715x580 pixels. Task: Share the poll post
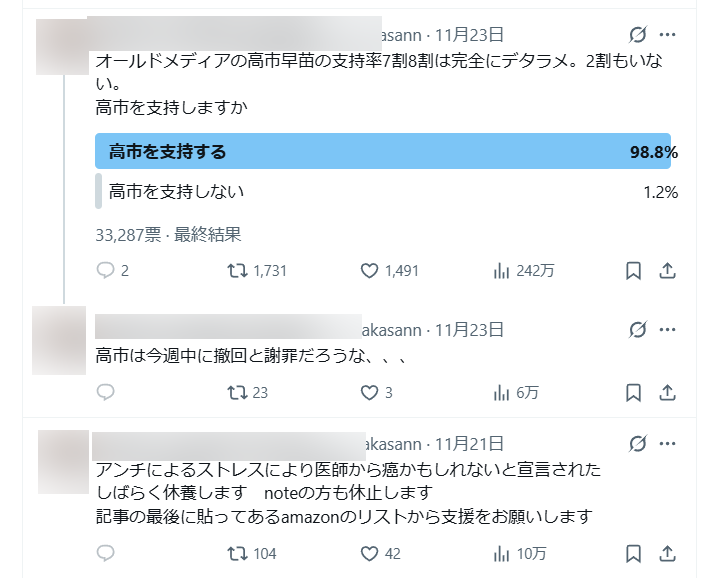(x=668, y=270)
